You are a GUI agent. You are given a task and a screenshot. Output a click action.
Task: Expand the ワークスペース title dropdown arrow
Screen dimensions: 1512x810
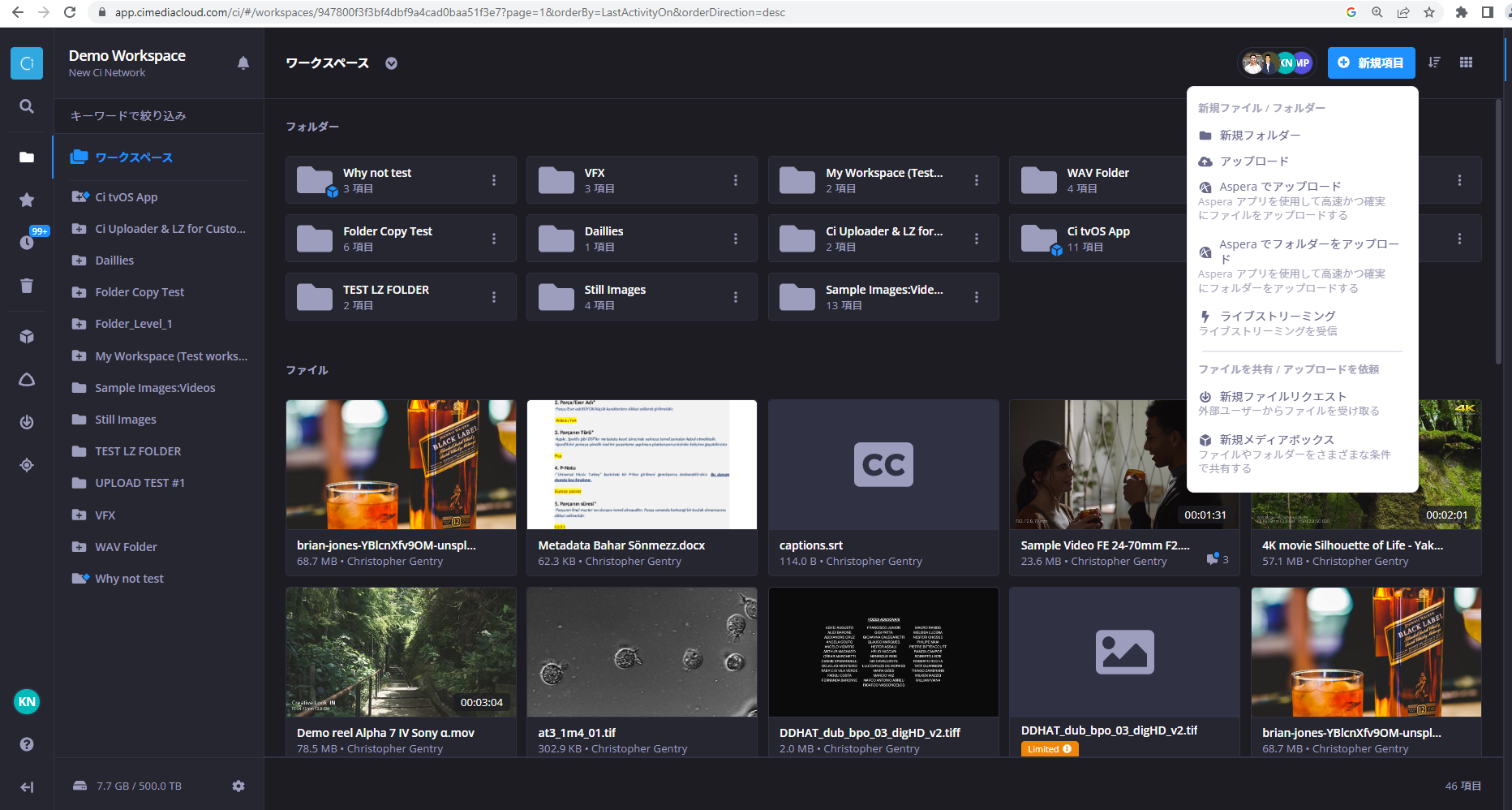coord(391,63)
